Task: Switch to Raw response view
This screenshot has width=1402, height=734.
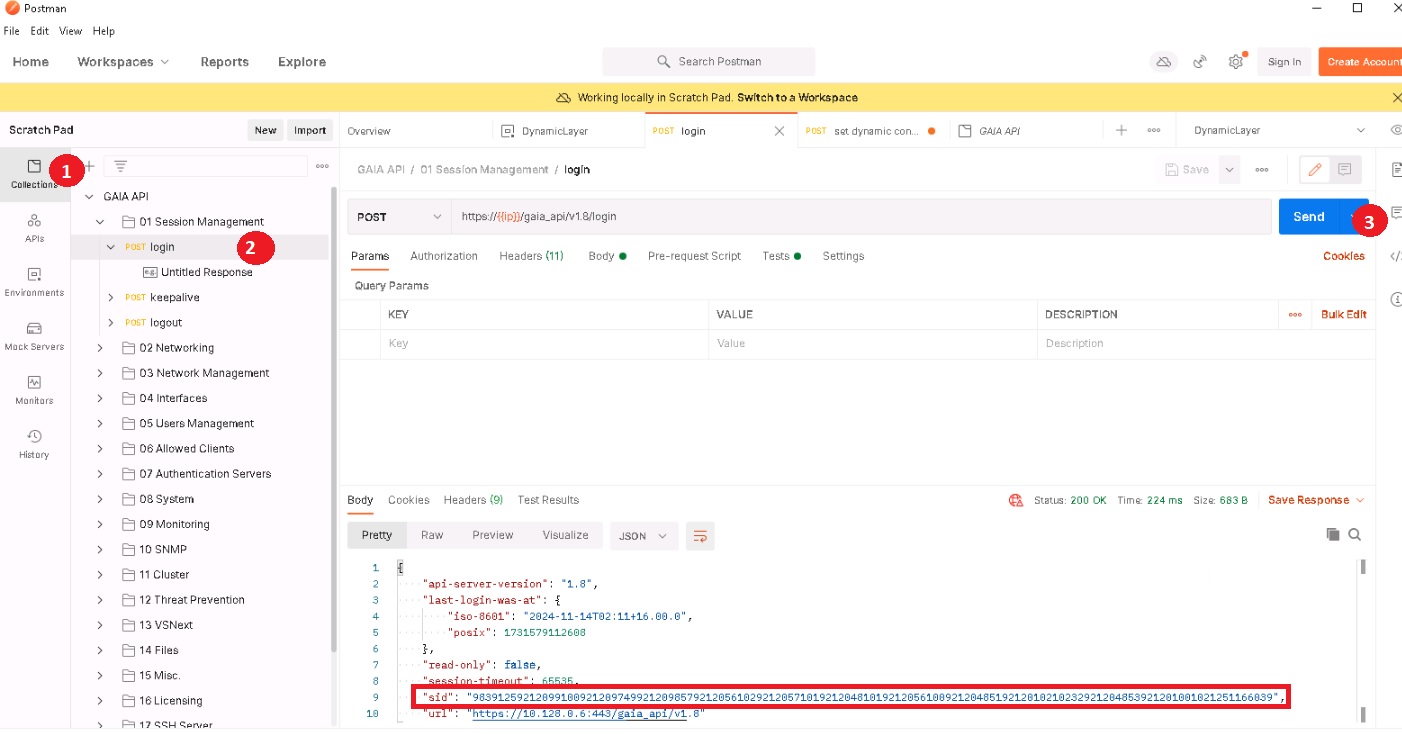Action: tap(432, 535)
